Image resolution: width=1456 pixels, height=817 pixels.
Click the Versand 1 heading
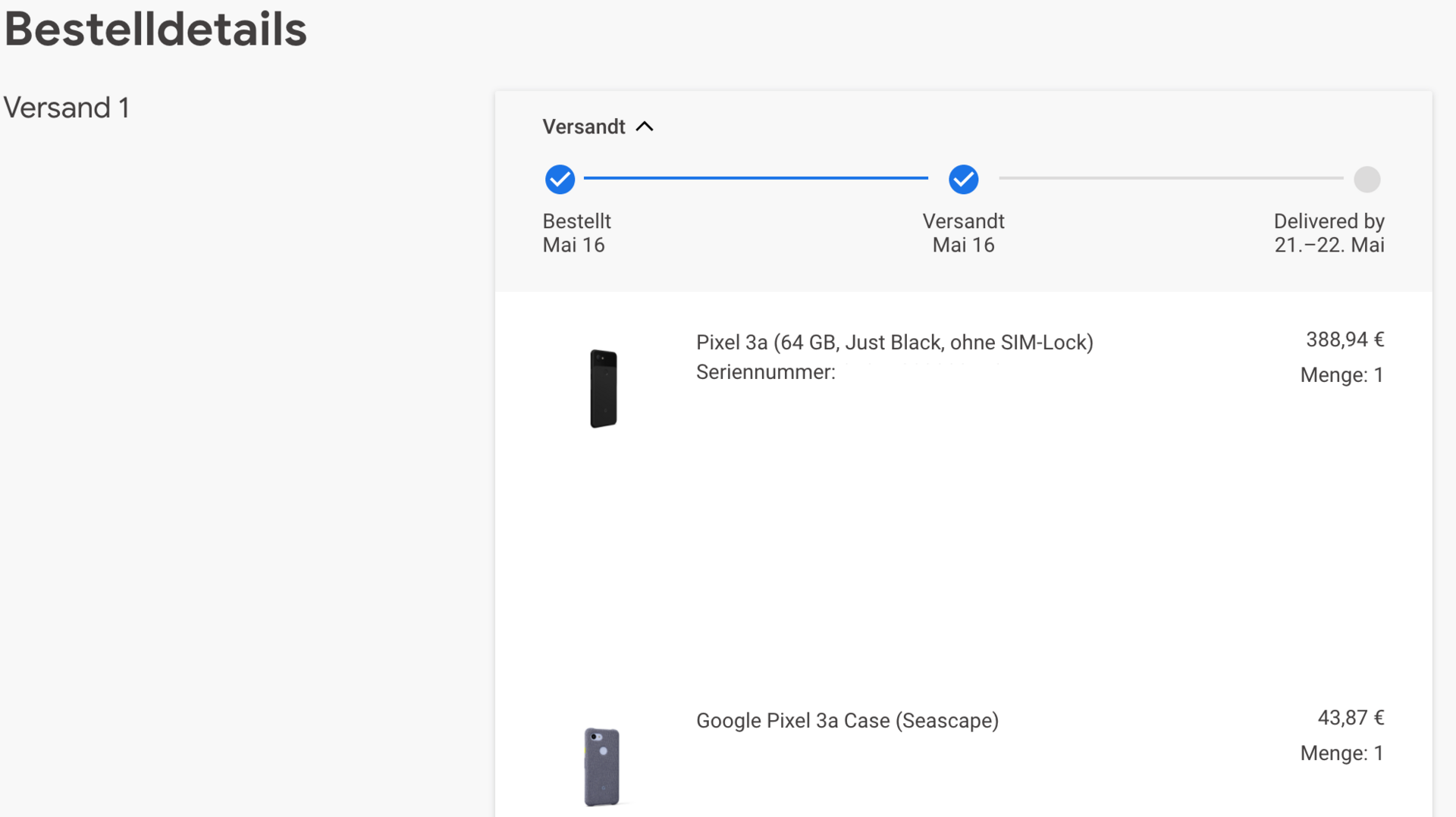(x=66, y=108)
